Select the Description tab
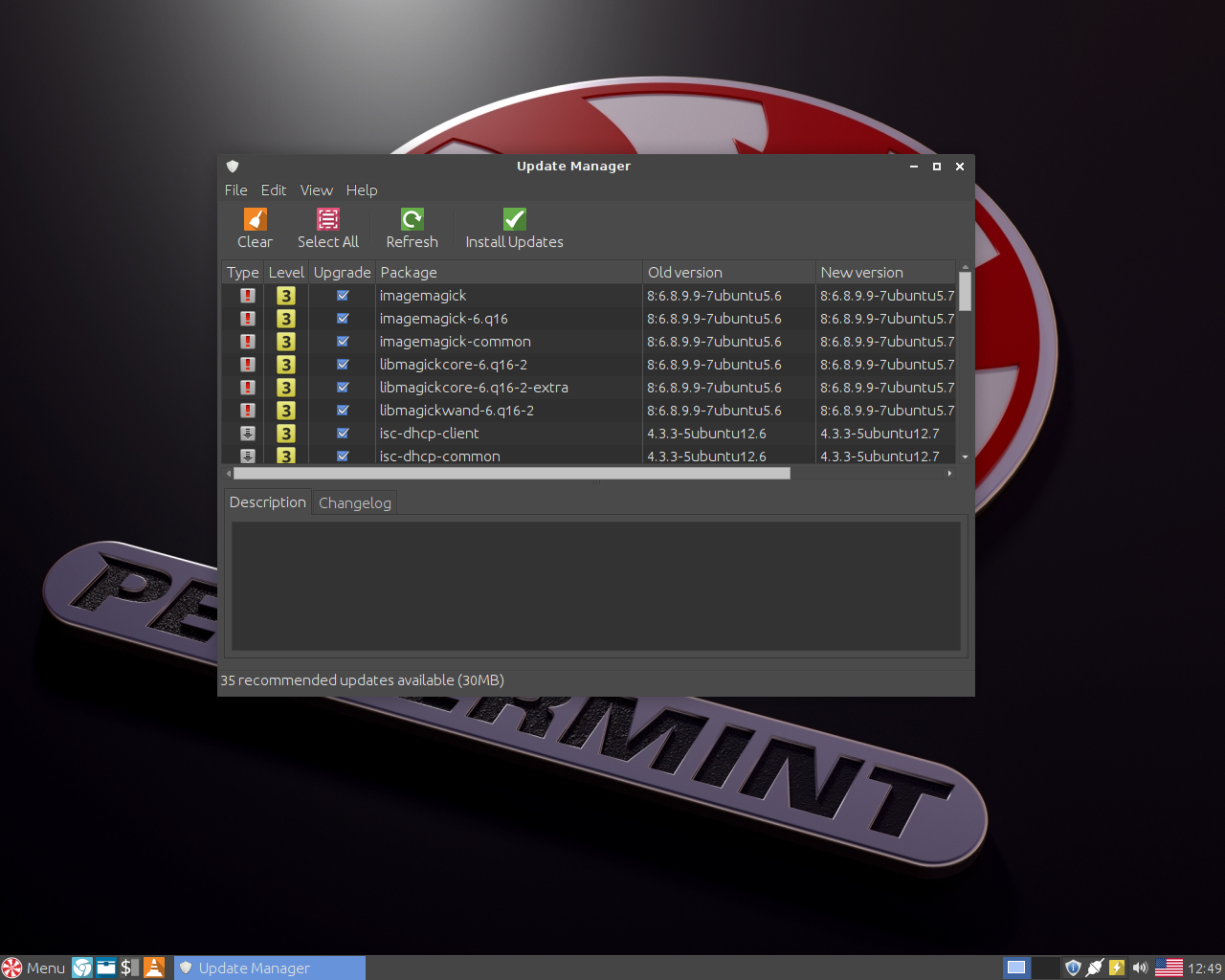Image resolution: width=1225 pixels, height=980 pixels. [x=268, y=502]
